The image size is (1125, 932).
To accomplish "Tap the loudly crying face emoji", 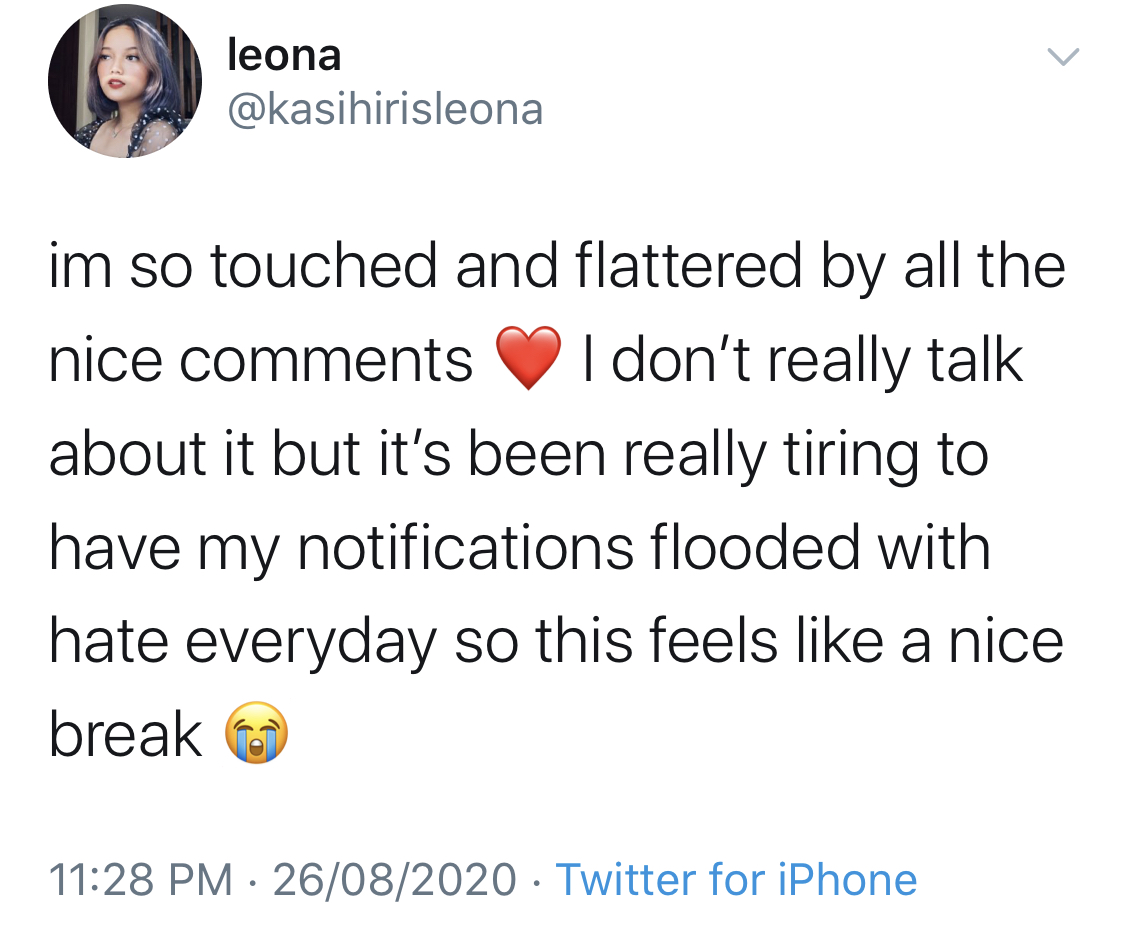I will (x=256, y=733).
